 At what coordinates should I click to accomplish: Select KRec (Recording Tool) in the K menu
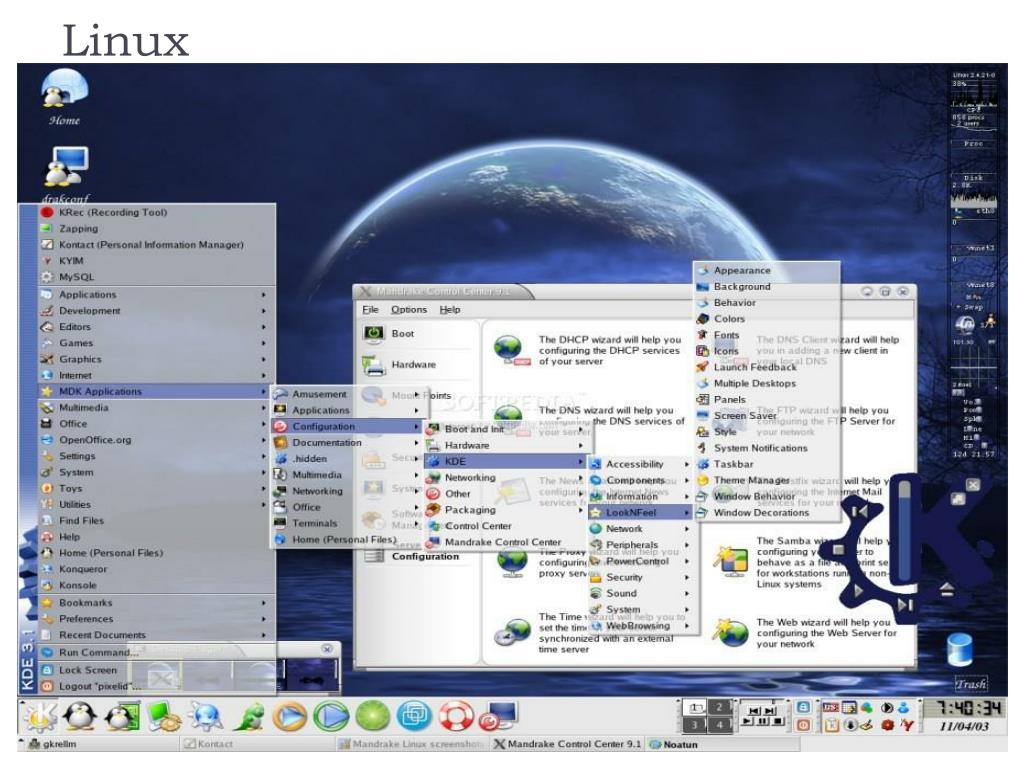pyautogui.click(x=157, y=212)
